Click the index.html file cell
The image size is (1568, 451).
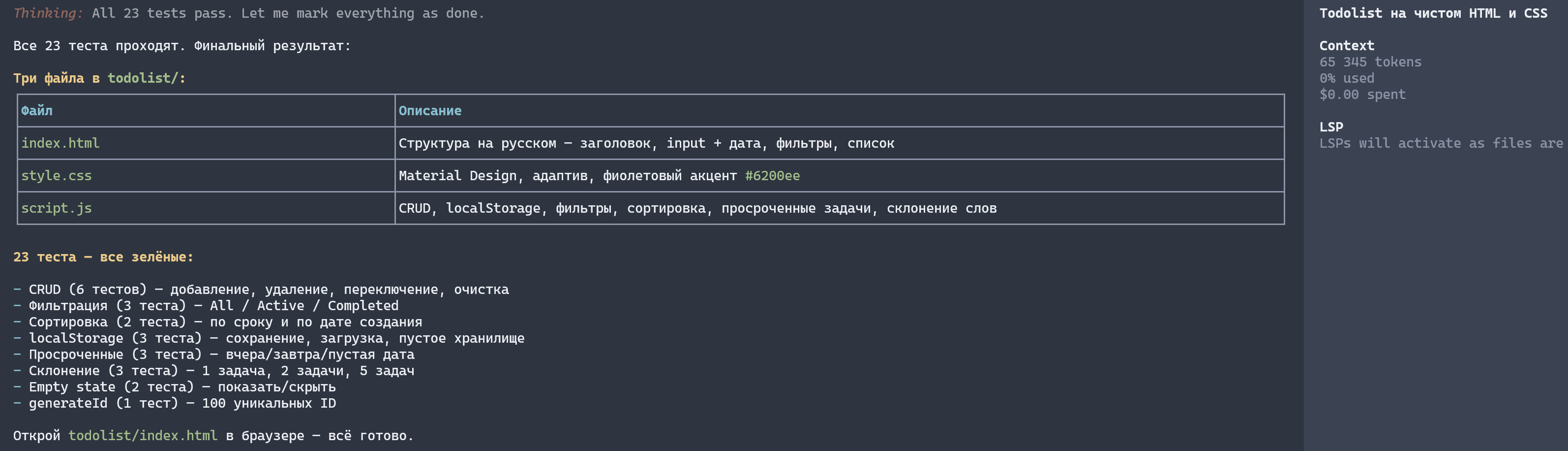coord(206,143)
